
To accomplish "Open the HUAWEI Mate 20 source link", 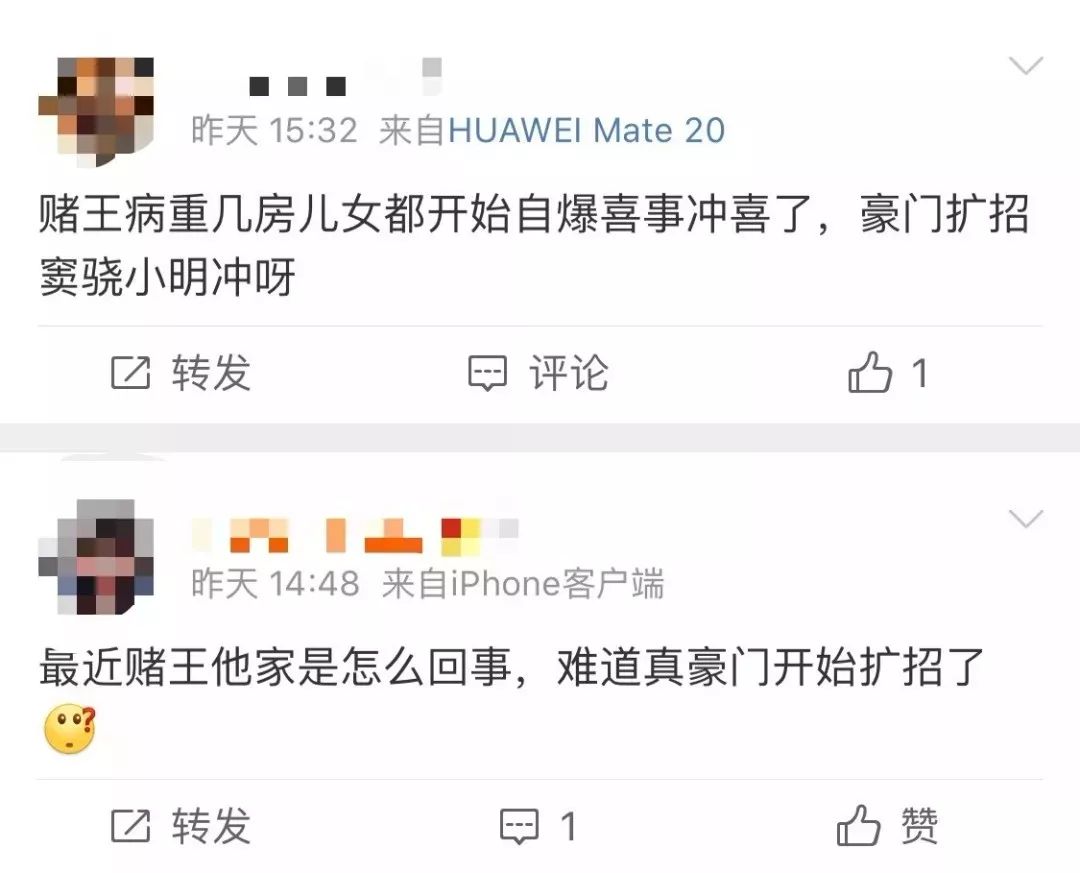I will tap(586, 130).
